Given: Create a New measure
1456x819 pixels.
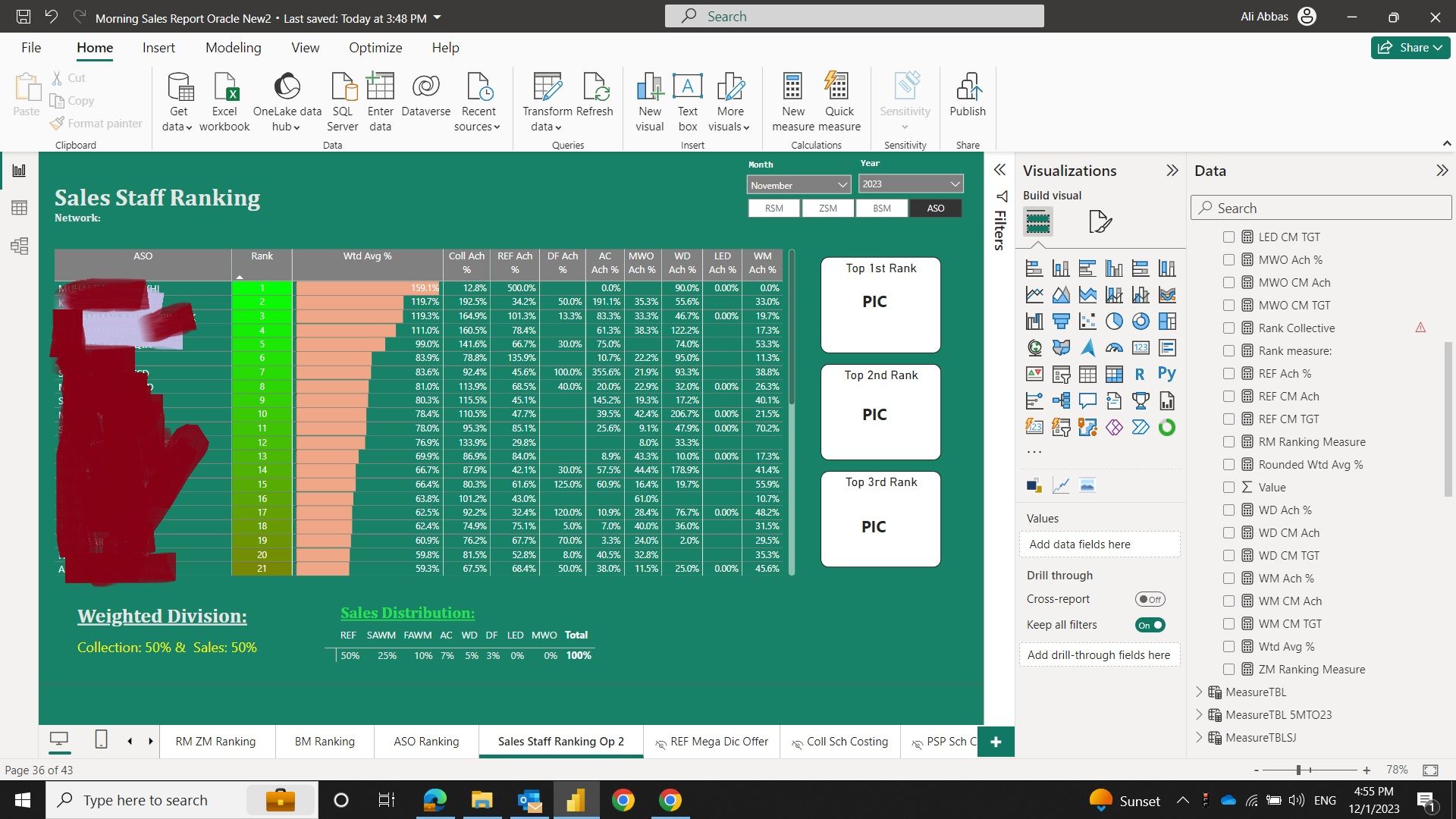Looking at the screenshot, I should tap(793, 102).
